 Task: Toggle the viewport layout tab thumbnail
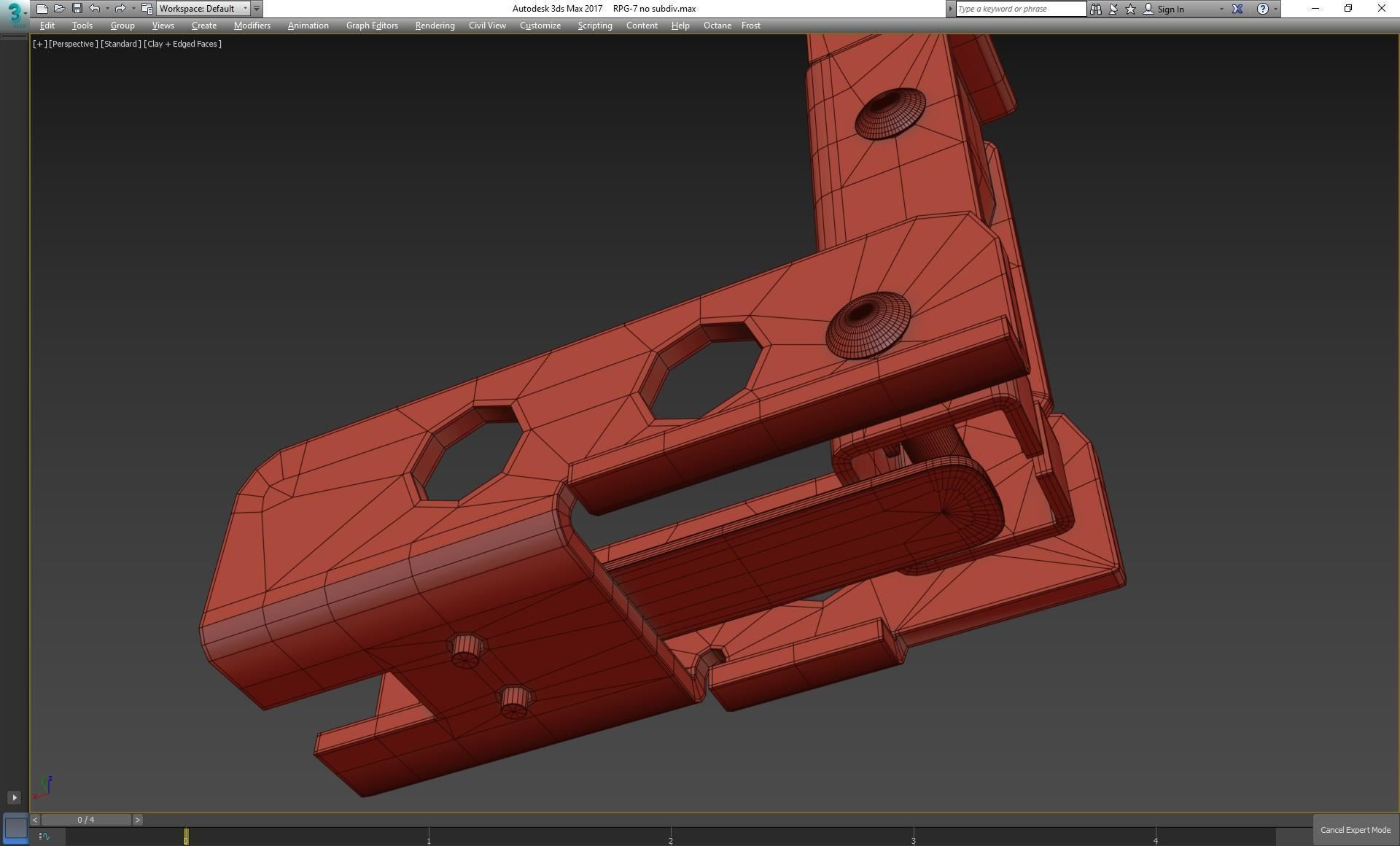[15, 828]
